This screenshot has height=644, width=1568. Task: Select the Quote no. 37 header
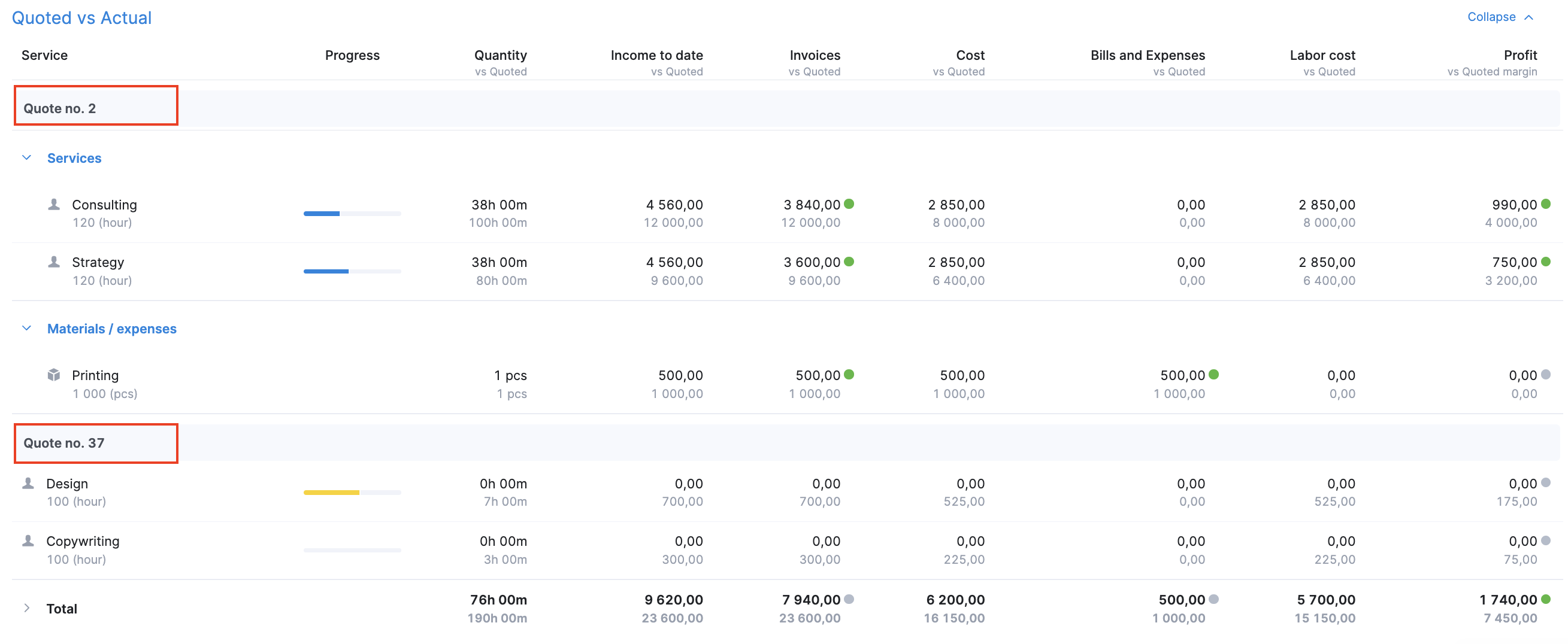[x=63, y=443]
